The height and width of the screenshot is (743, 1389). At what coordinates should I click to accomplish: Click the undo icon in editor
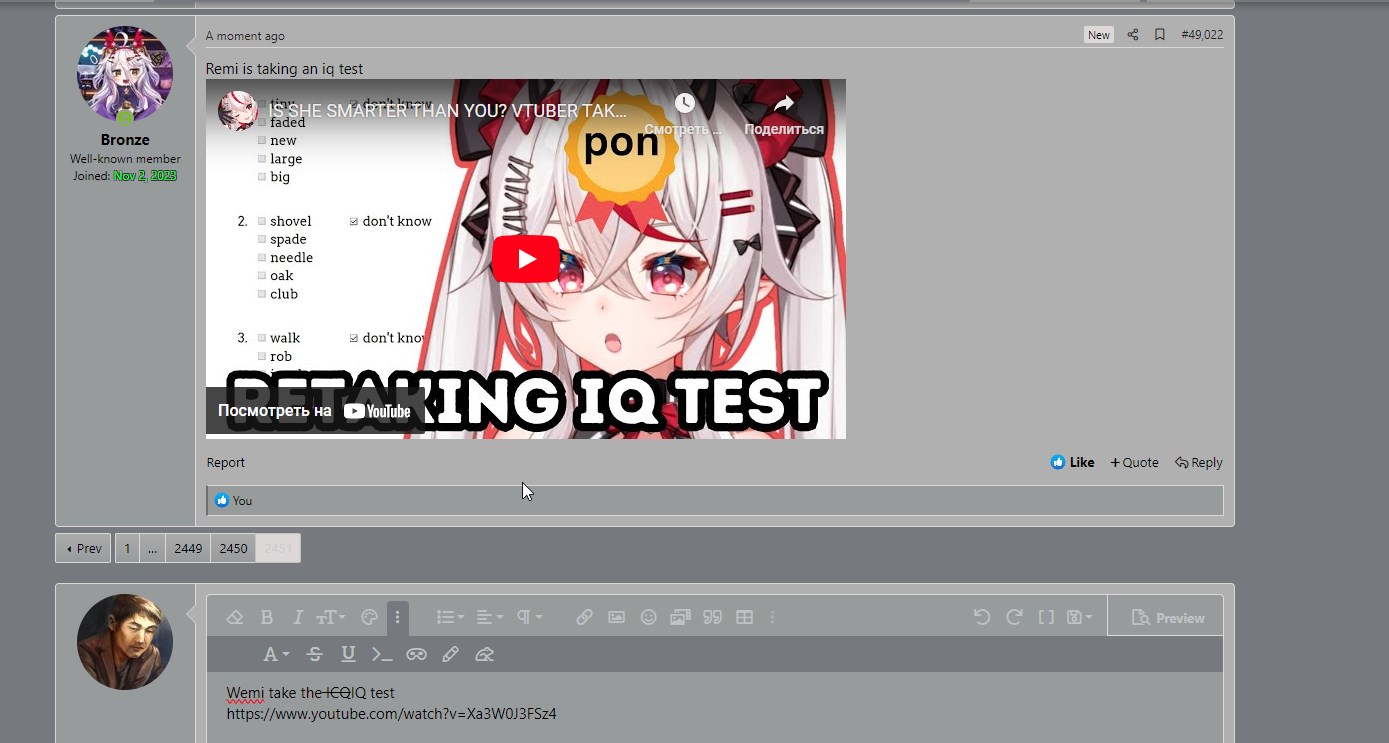click(982, 618)
